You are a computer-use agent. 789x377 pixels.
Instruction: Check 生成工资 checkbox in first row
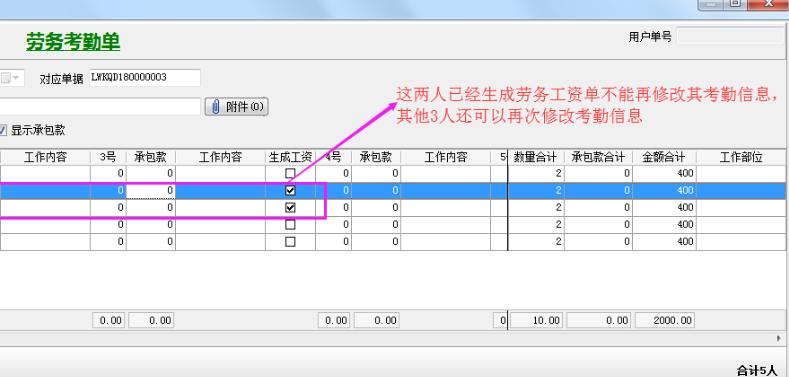[290, 174]
